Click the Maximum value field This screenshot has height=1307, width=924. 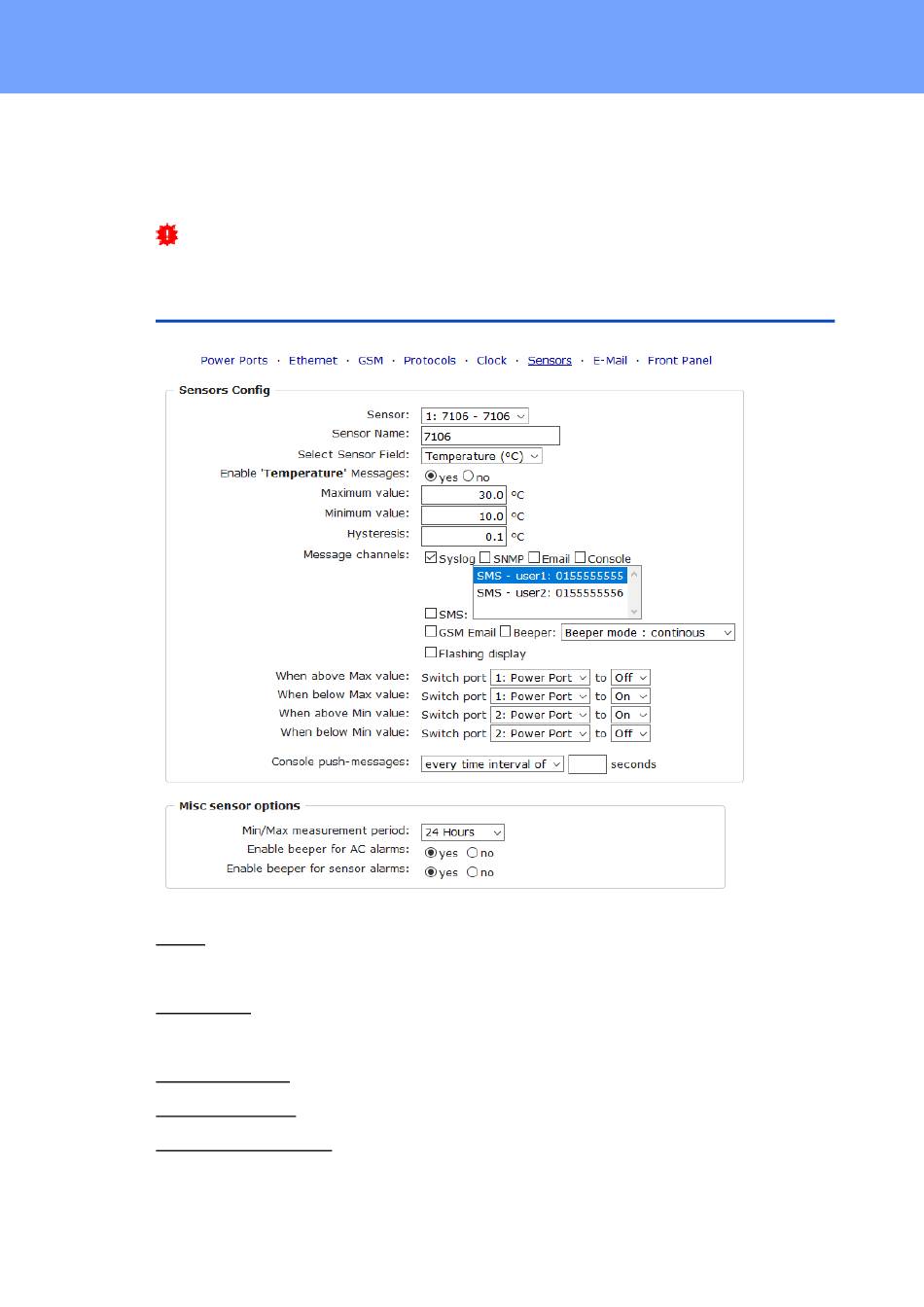pos(464,495)
